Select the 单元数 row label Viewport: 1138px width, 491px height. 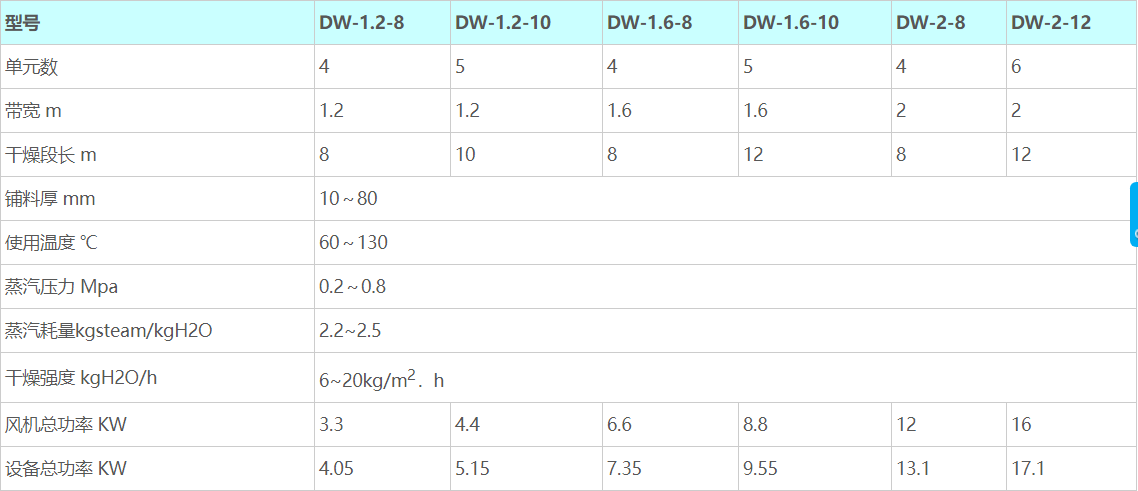click(x=32, y=67)
